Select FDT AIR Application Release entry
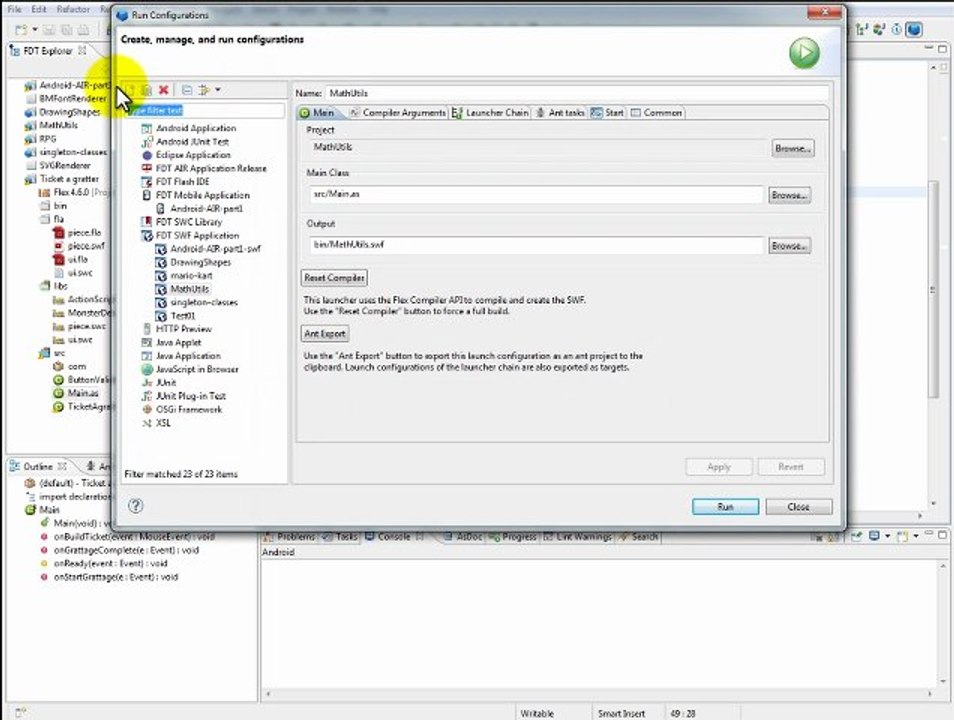Screen dimensions: 954x720 coord(211,169)
